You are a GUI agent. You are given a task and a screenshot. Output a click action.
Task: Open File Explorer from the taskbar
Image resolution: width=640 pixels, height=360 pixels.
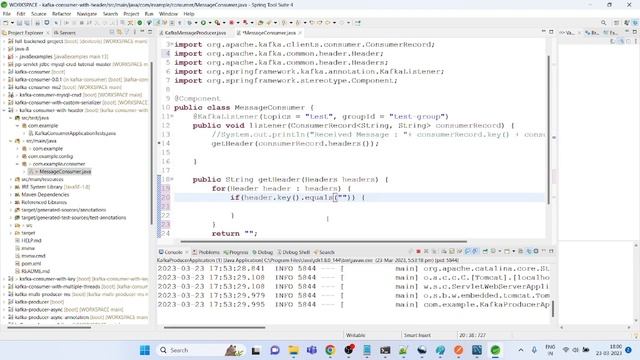(293, 350)
